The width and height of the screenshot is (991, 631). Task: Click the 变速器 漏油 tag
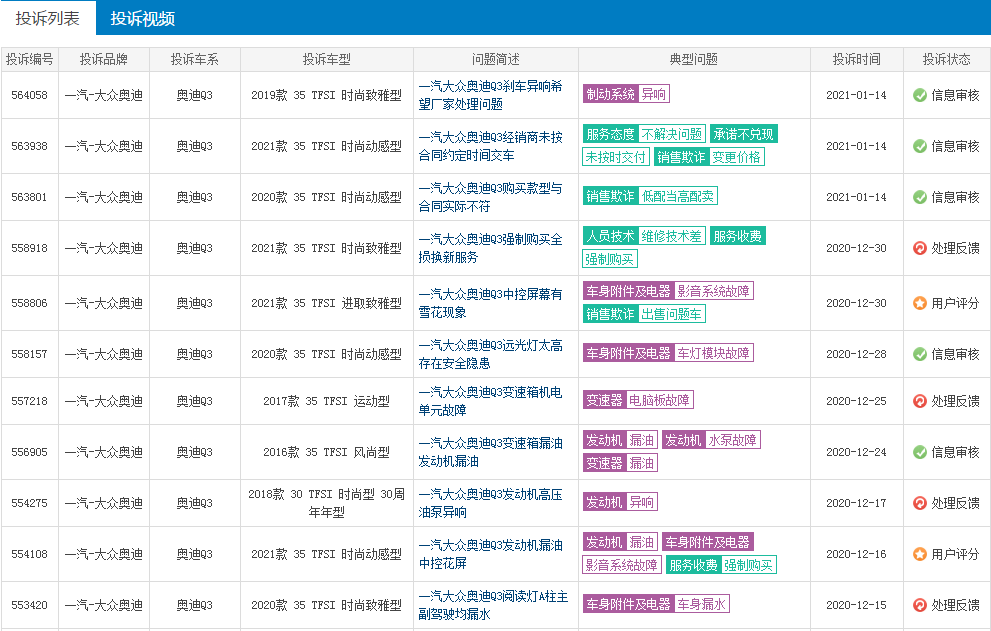620,463
